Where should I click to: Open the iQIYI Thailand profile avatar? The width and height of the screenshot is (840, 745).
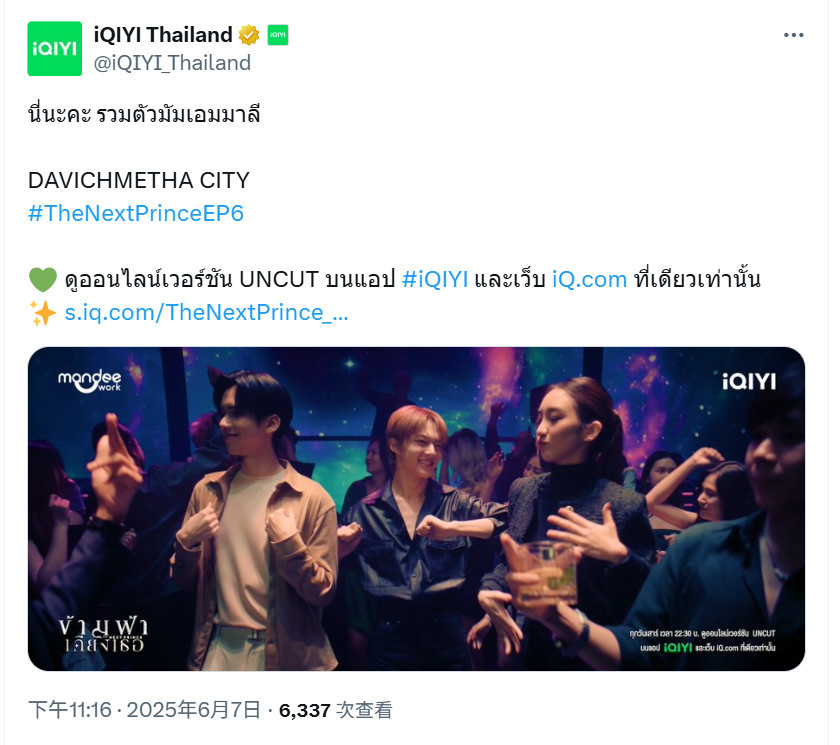(x=55, y=49)
